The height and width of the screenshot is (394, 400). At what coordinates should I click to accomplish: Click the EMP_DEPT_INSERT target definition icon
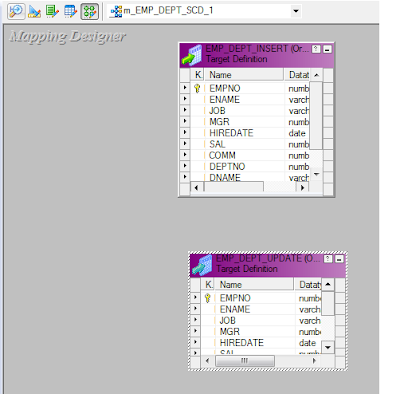[192, 55]
